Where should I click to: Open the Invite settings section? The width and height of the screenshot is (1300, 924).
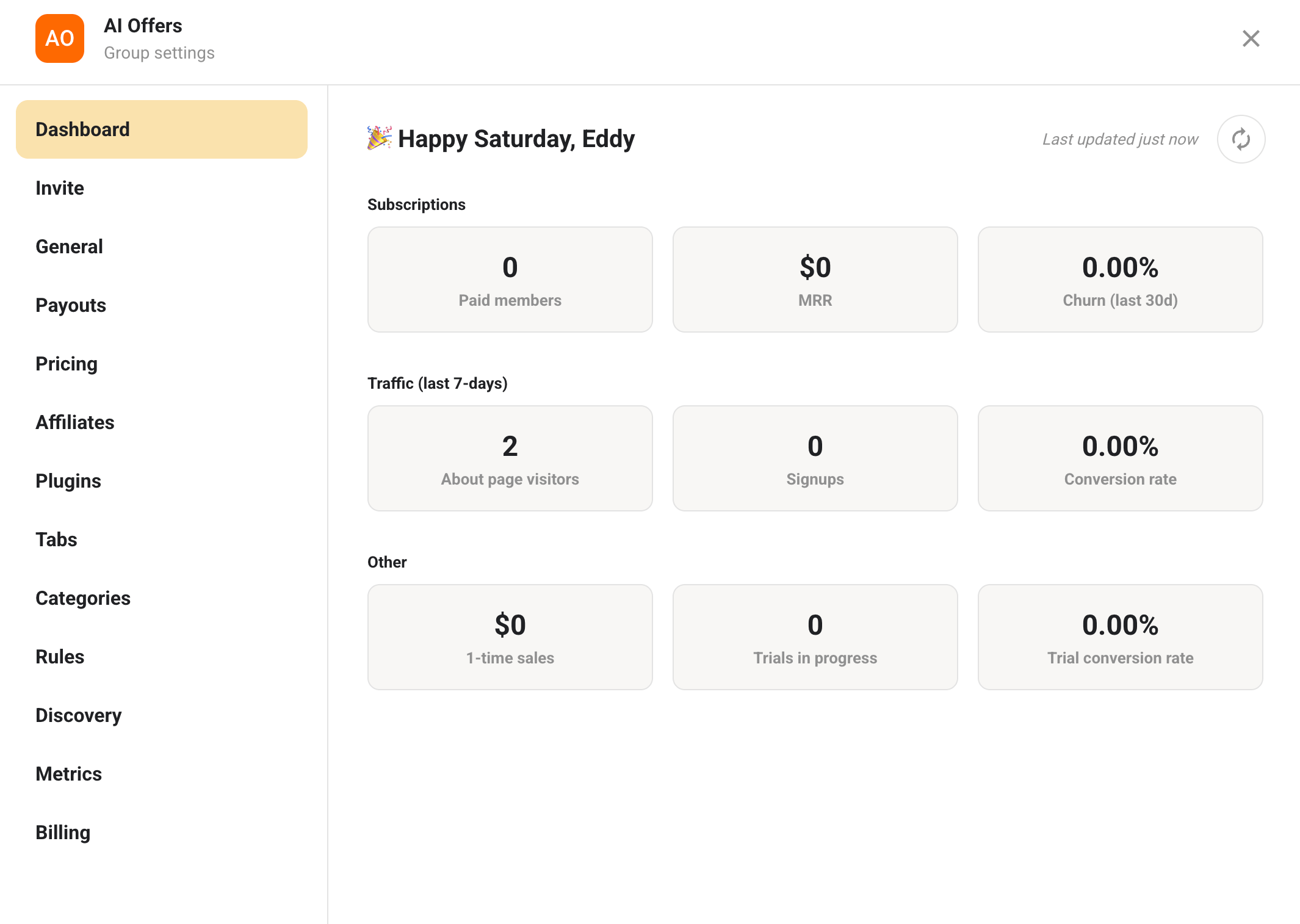(60, 188)
